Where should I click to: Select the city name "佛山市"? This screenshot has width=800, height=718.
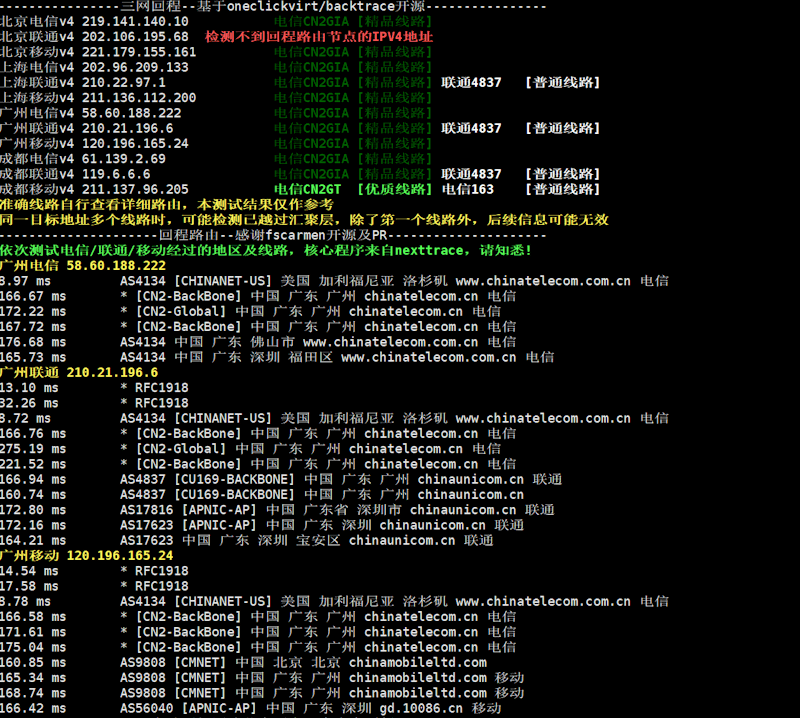point(272,343)
